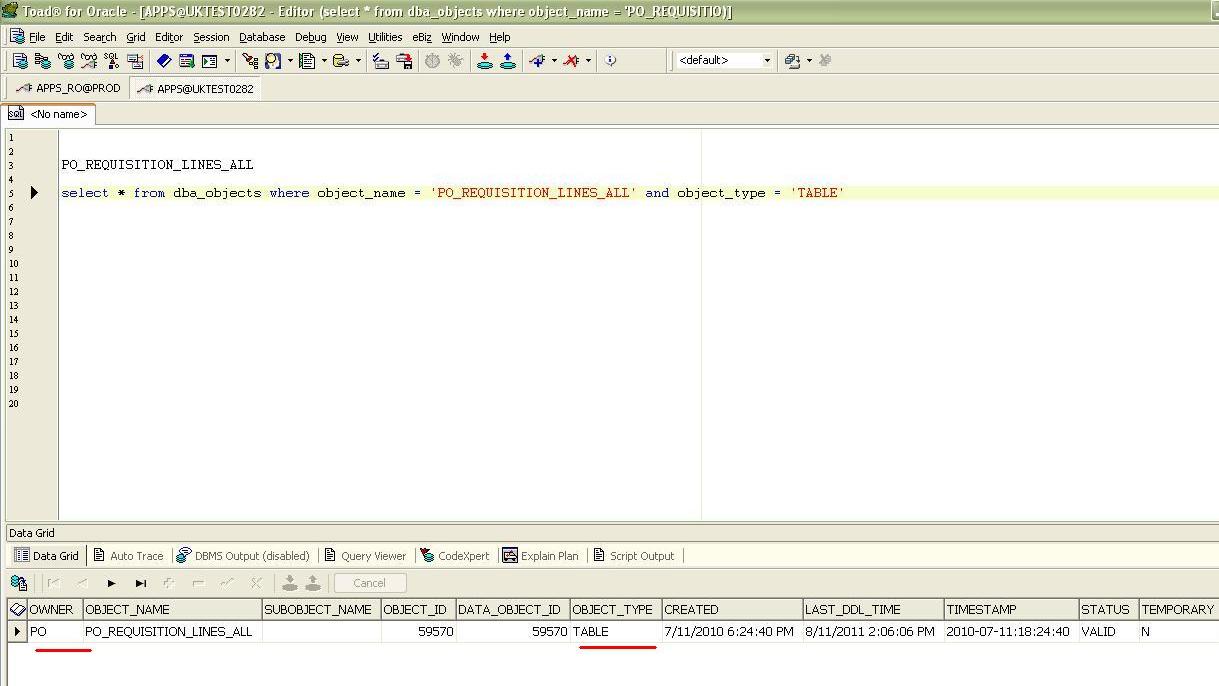Expand dropdown arrow next to end connection icon

tap(588, 60)
